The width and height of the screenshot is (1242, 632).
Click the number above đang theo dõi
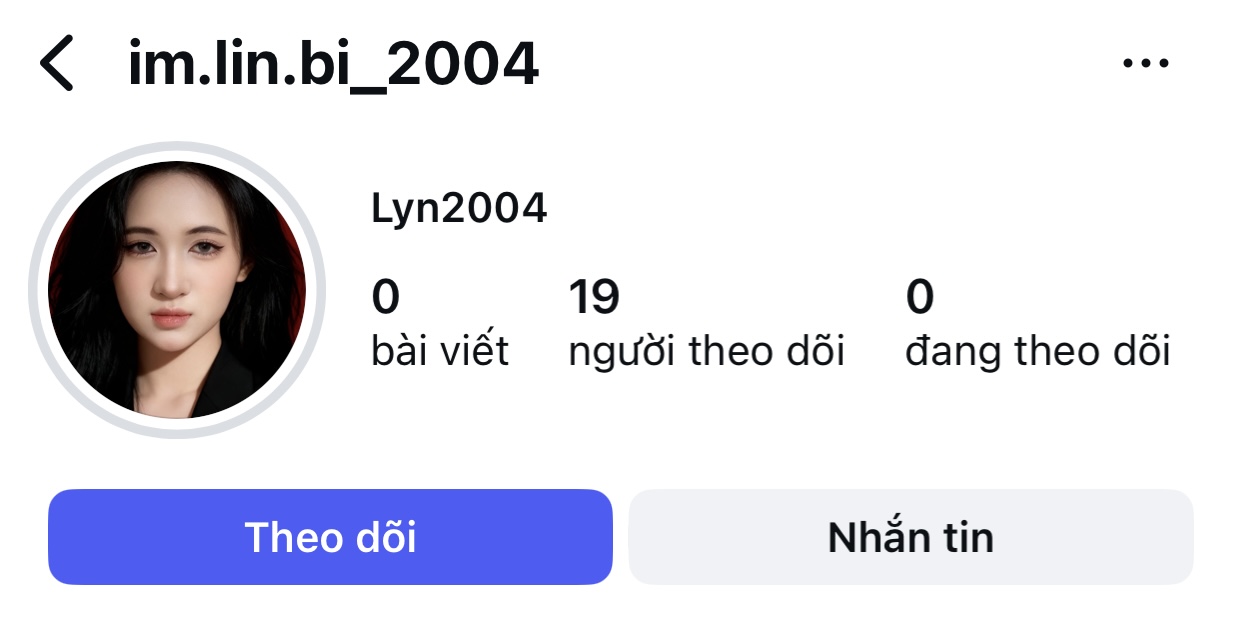920,297
